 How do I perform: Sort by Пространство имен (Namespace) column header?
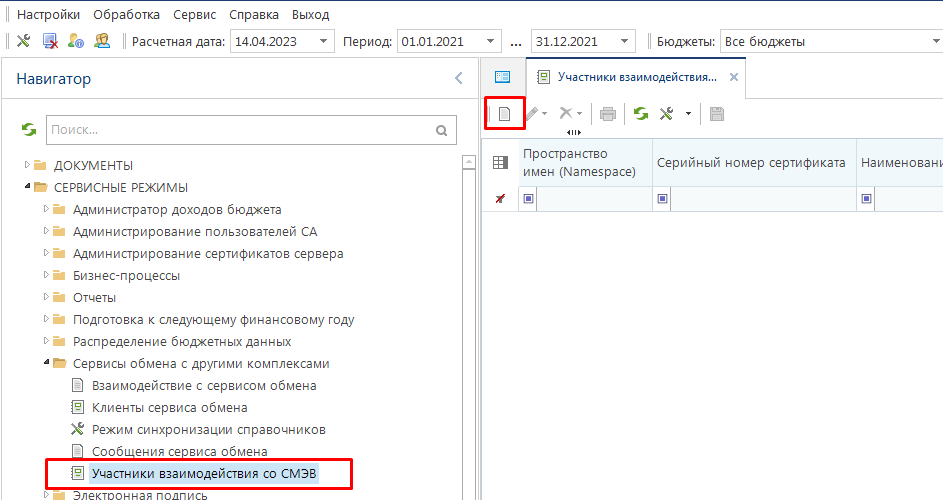pyautogui.click(x=586, y=162)
